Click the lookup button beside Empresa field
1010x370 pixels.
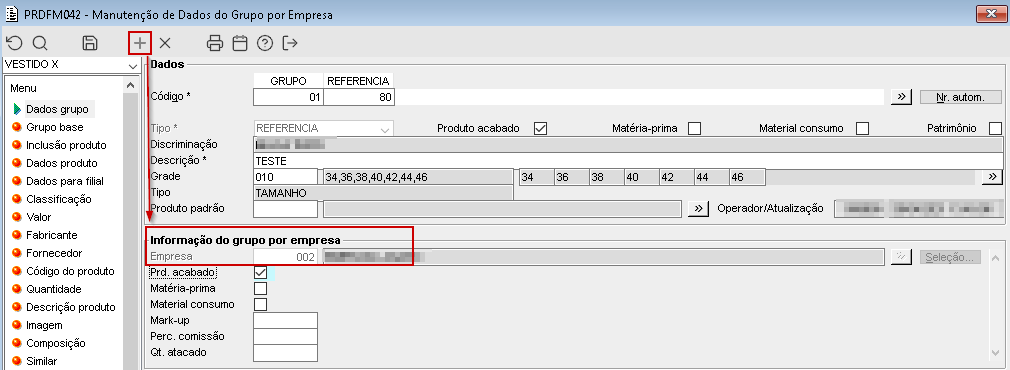click(901, 257)
